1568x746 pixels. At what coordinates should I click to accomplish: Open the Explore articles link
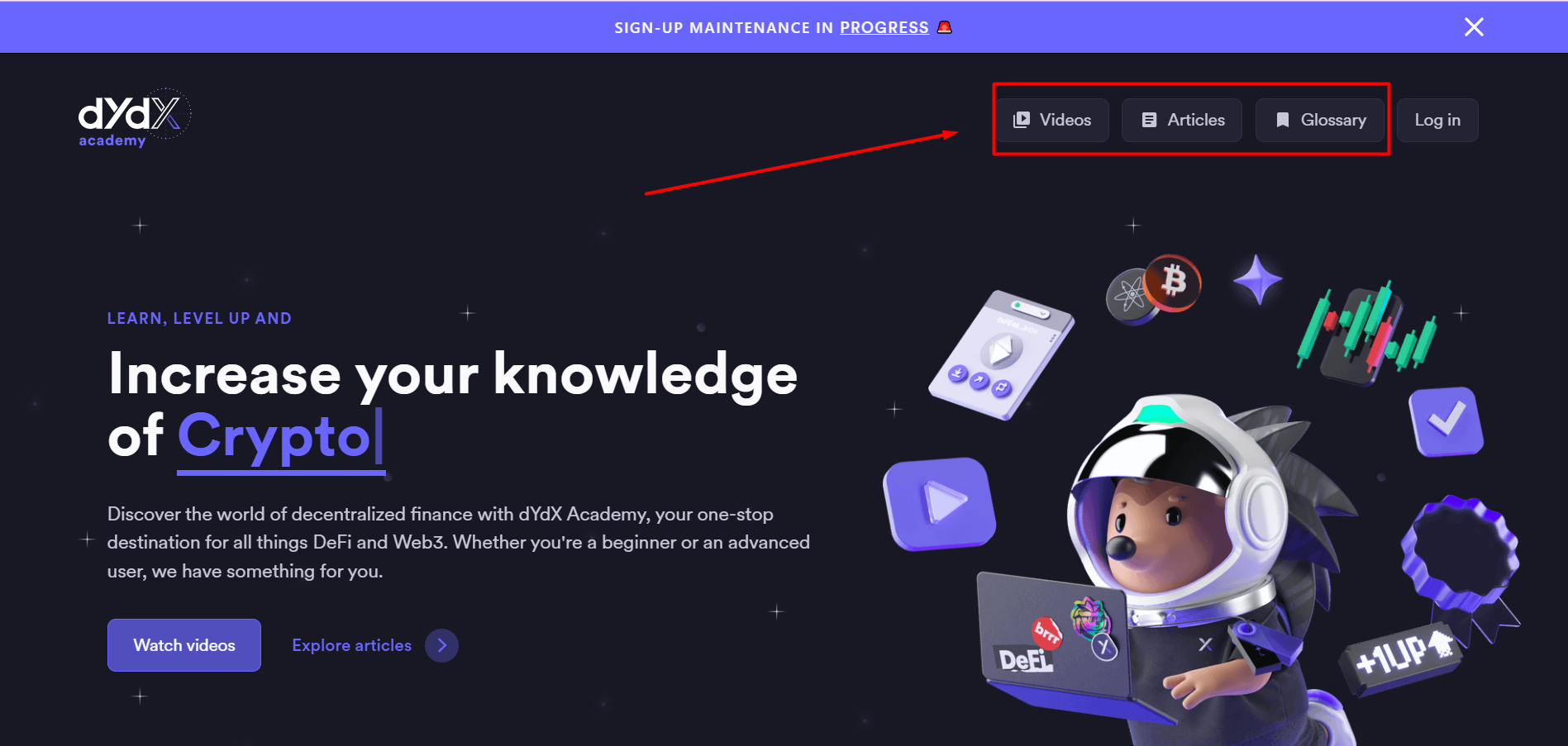(x=351, y=645)
